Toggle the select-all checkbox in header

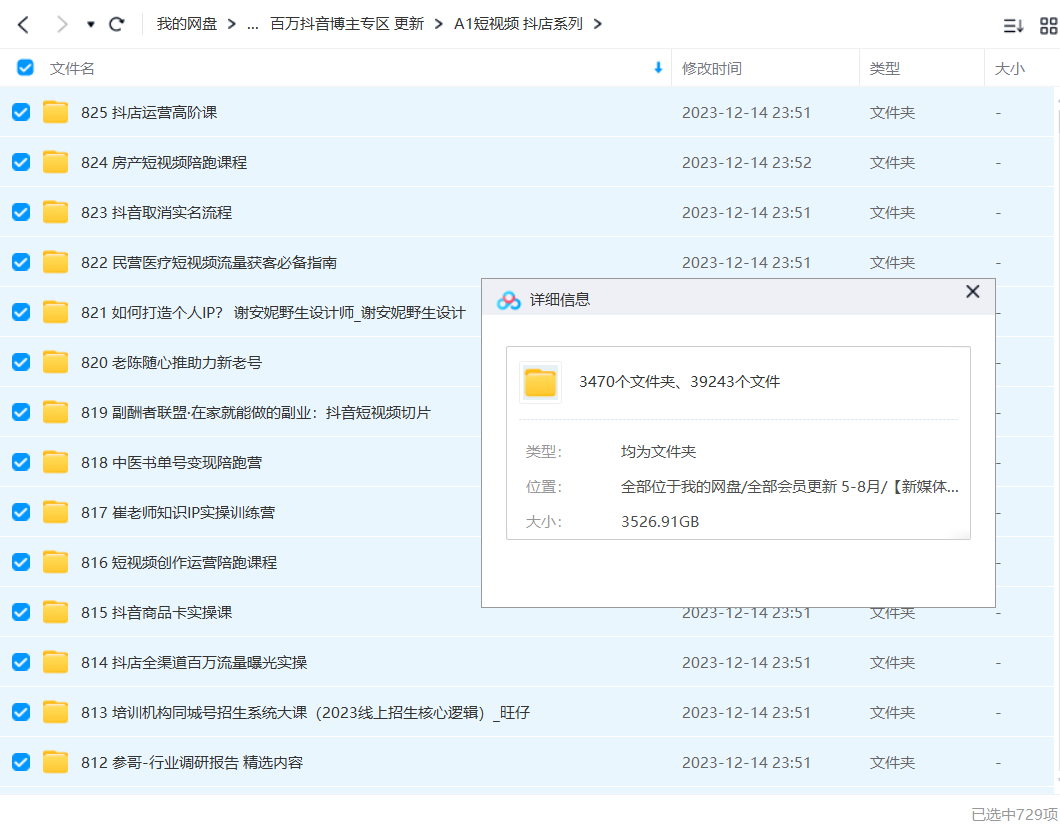(25, 68)
